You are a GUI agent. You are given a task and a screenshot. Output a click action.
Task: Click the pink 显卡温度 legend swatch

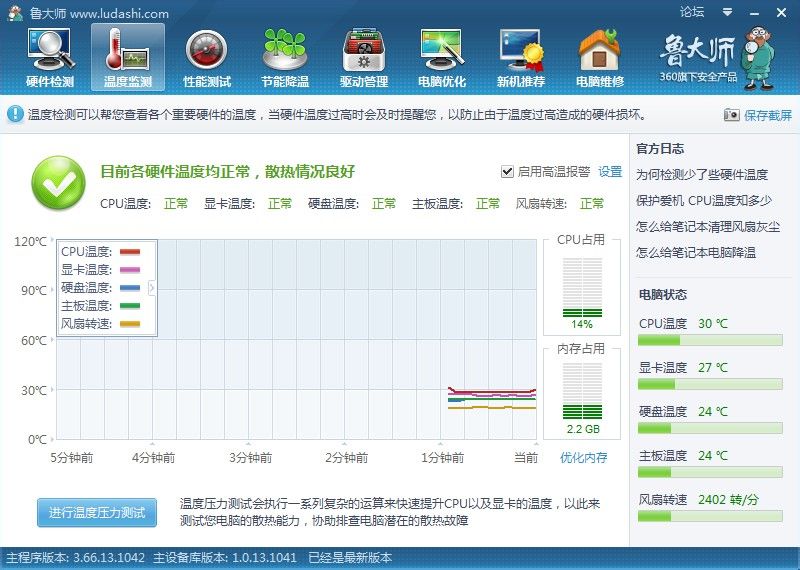[130, 269]
